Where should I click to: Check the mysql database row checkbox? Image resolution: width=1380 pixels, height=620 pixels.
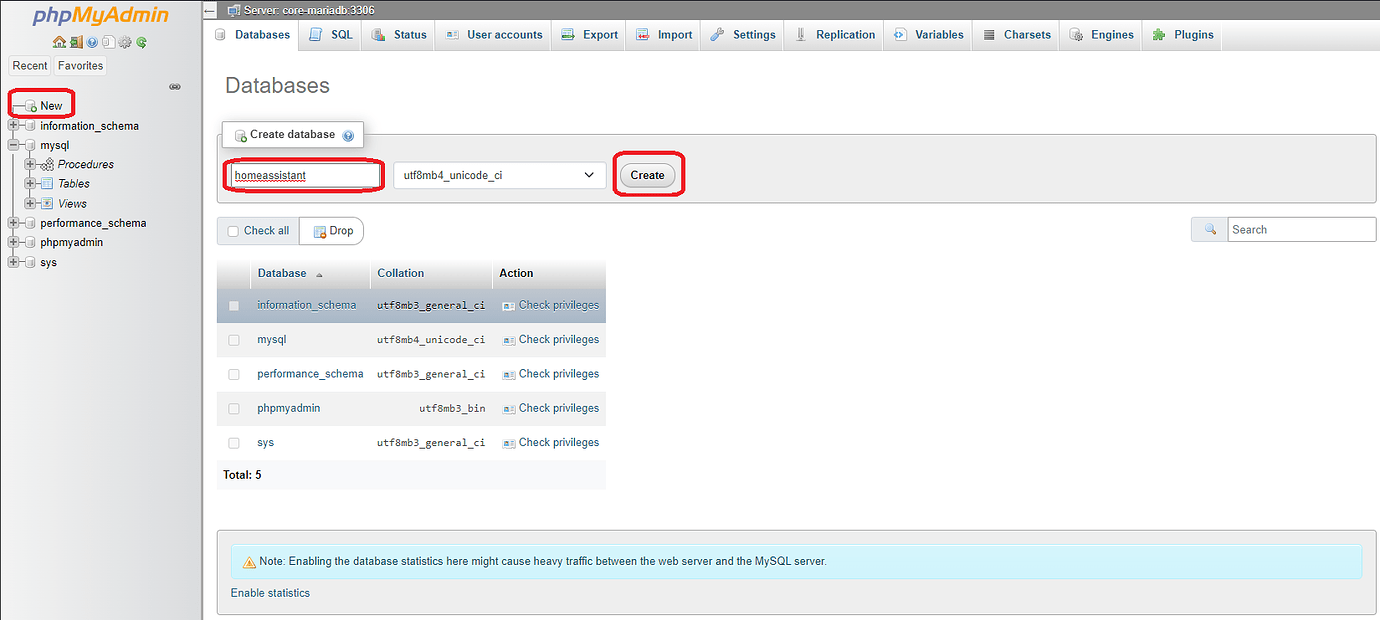234,339
